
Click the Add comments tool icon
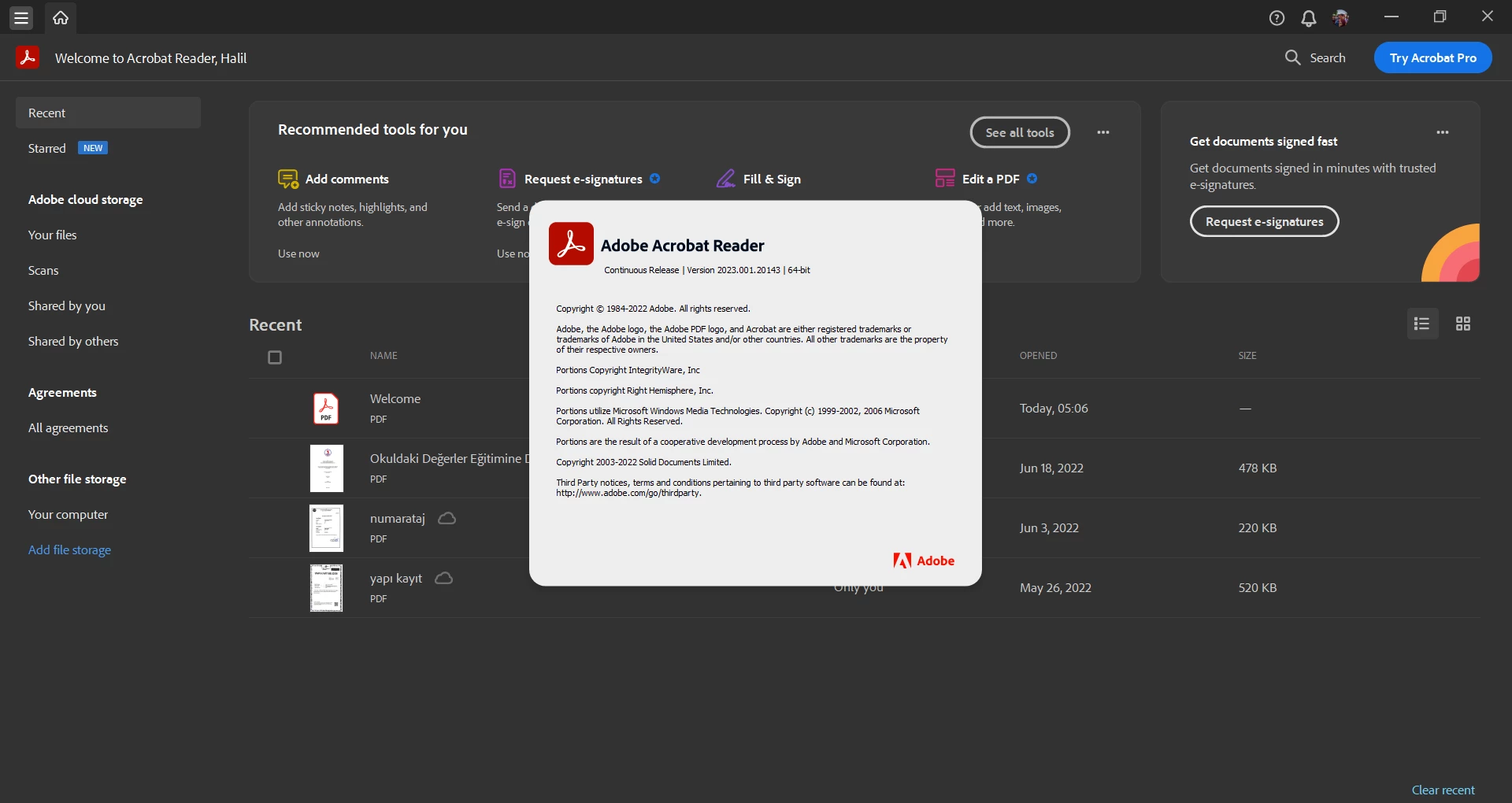tap(288, 179)
